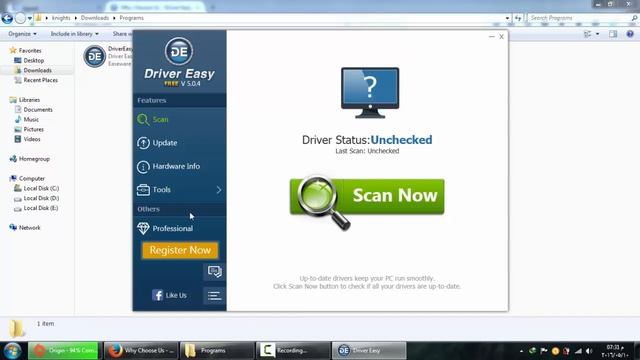Toggle the Explorer preview pane
The height and width of the screenshot is (360, 640).
(x=613, y=34)
